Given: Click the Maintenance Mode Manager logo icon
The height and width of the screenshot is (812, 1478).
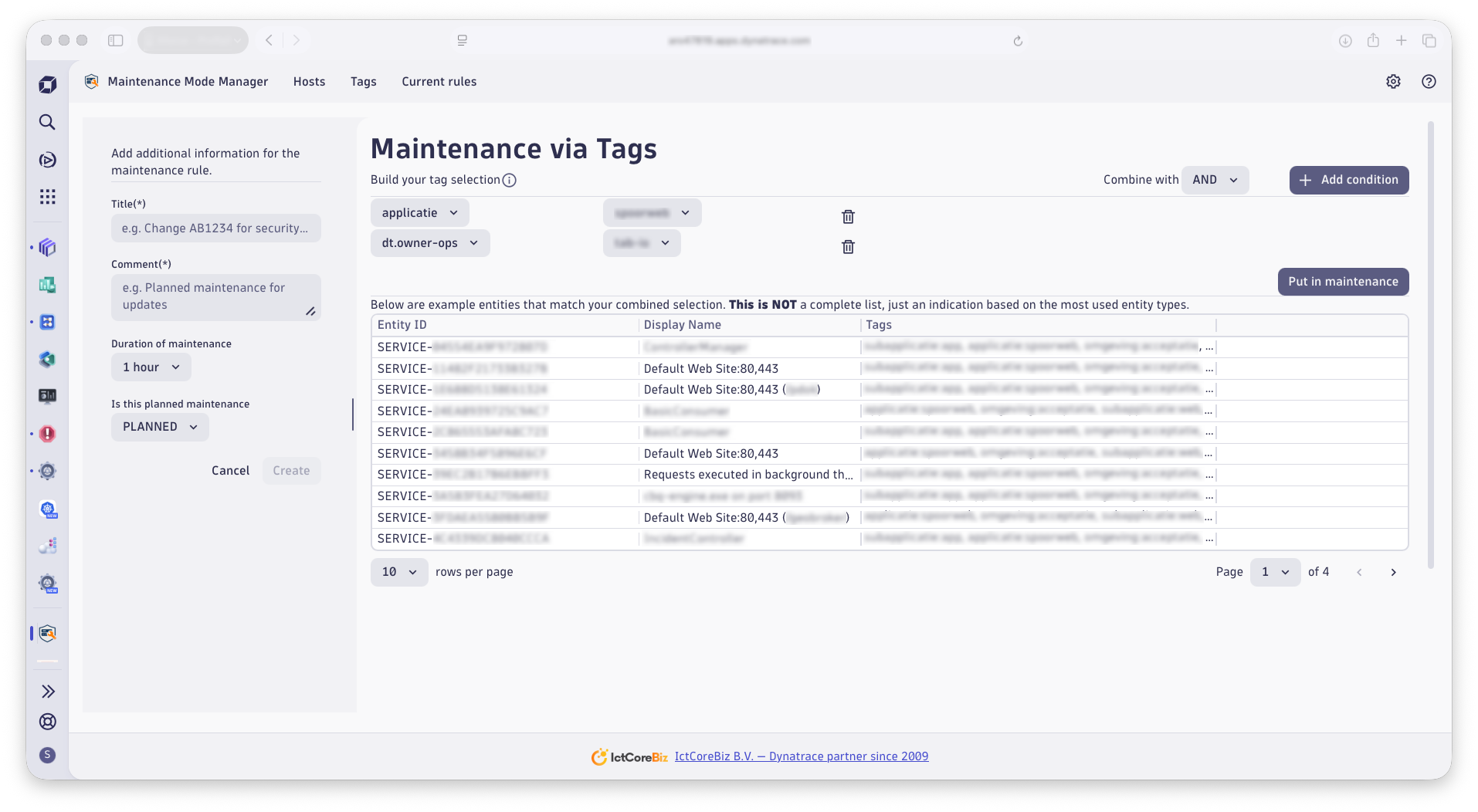Looking at the screenshot, I should pos(90,81).
